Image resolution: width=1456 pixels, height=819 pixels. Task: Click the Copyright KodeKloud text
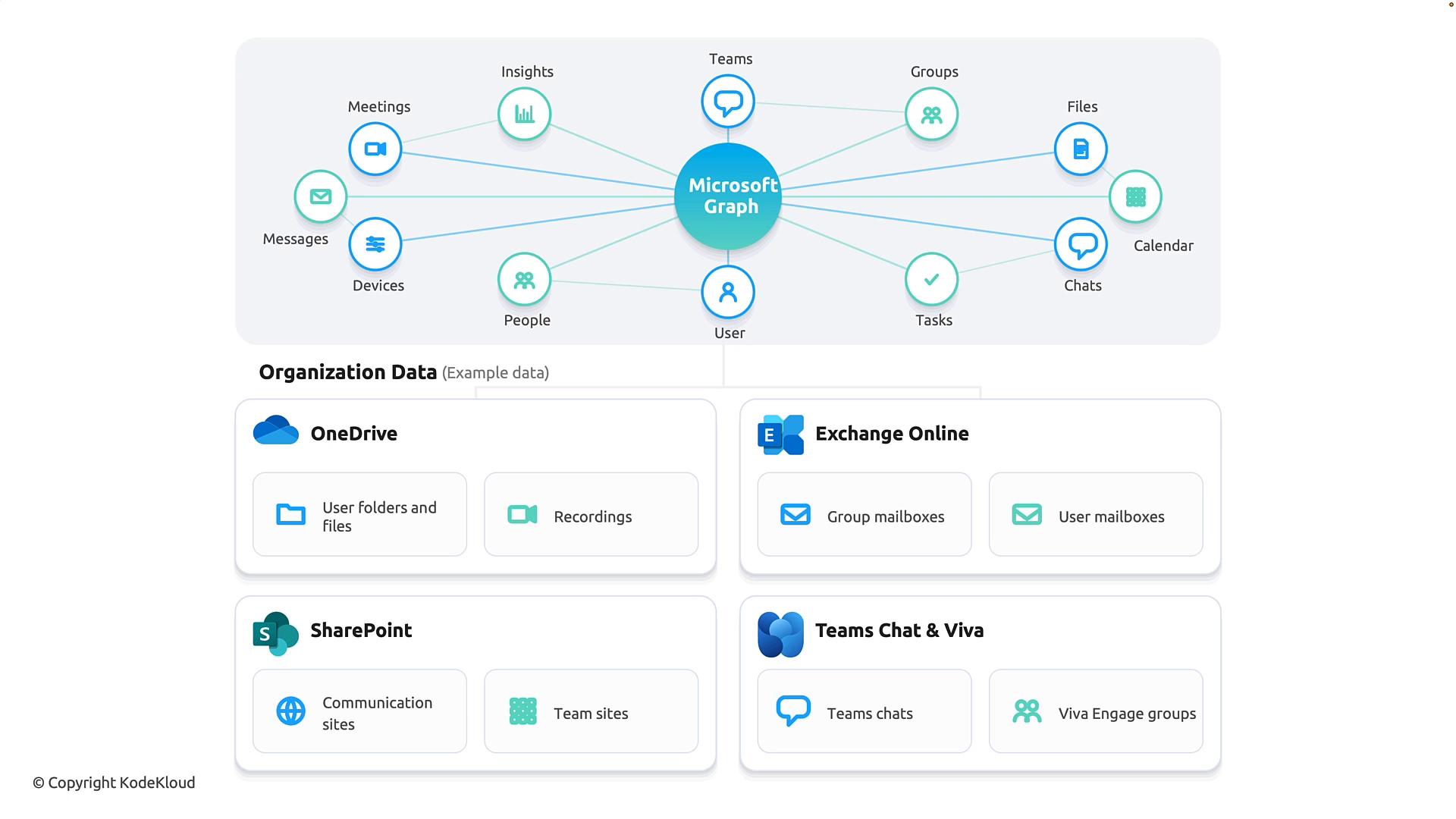(114, 783)
